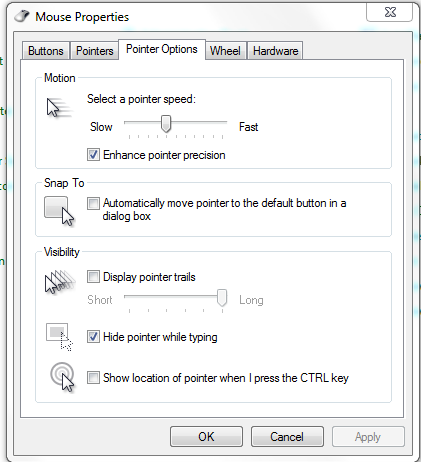
Task: Uncheck Hide pointer while typing
Action: (93, 337)
